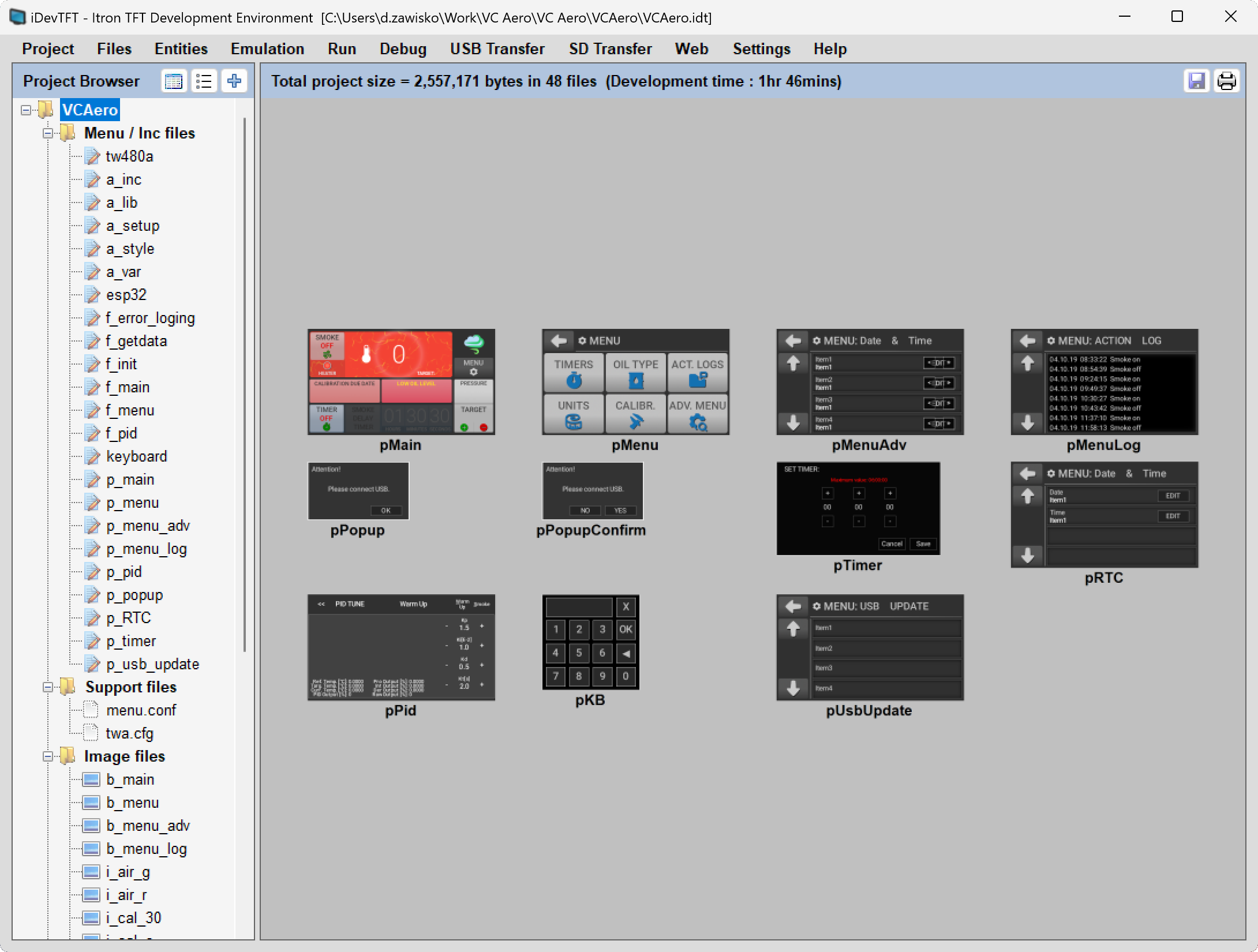Open the Entities menu
This screenshot has height=952, width=1258.
point(181,49)
